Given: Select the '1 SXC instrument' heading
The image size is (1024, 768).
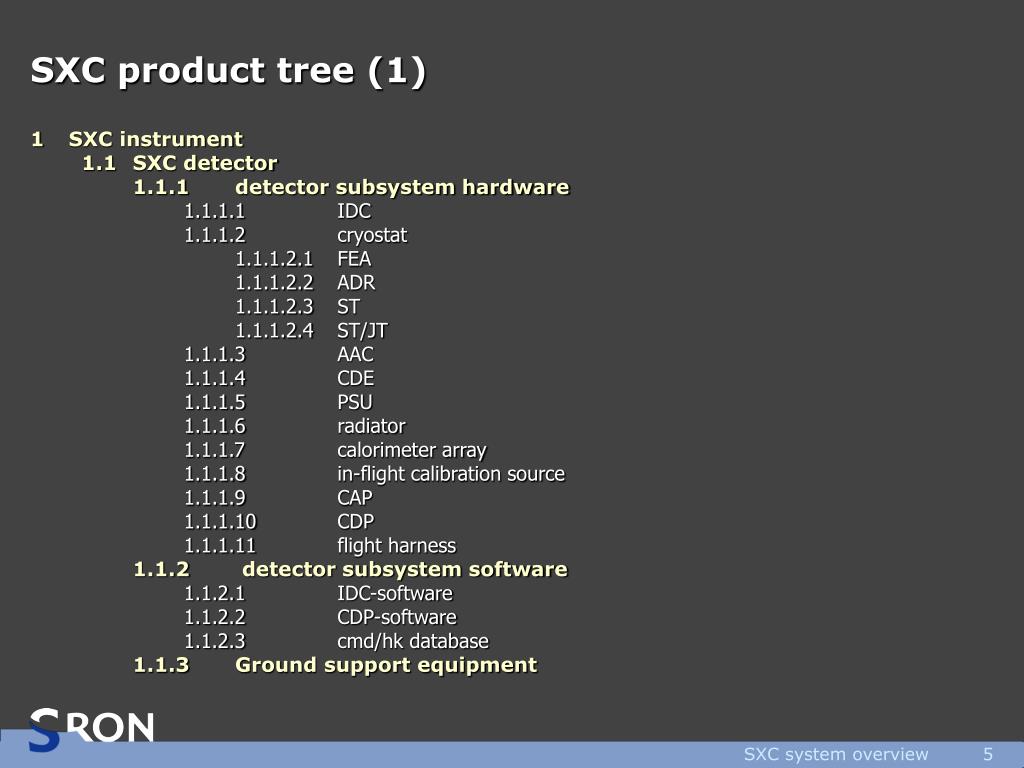Looking at the screenshot, I should coord(137,139).
